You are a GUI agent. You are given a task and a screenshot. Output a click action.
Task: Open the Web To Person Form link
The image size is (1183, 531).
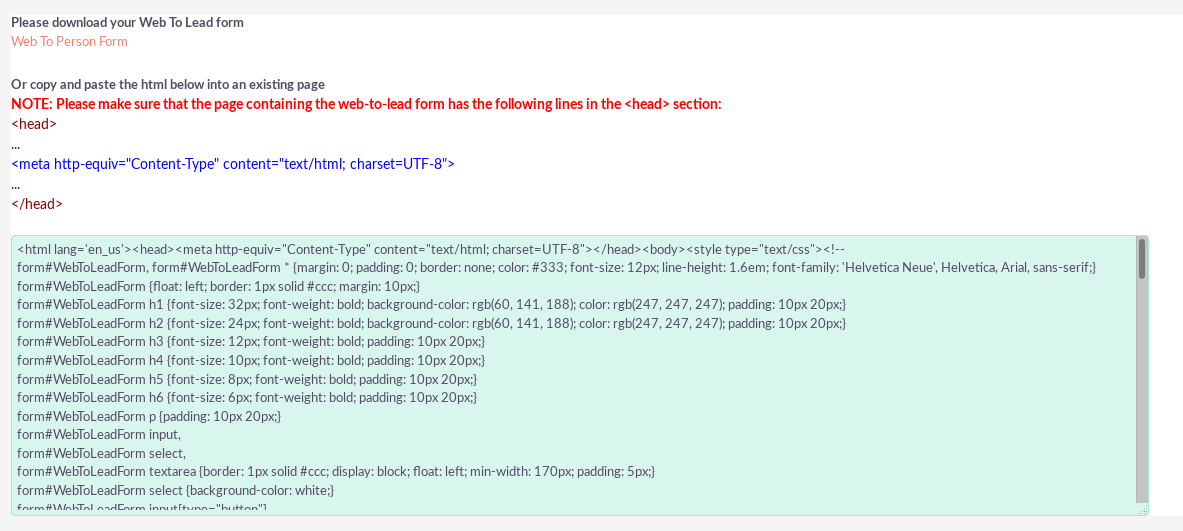click(69, 41)
